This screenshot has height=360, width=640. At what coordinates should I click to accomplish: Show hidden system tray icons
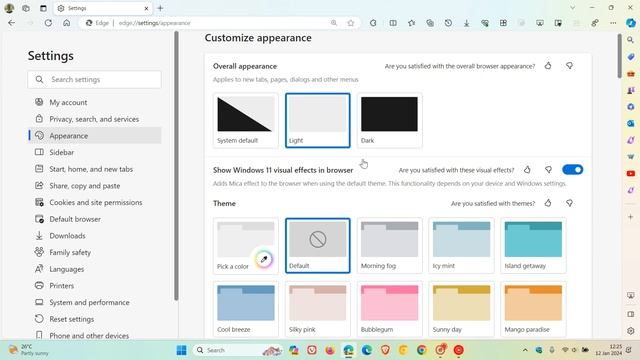pyautogui.click(x=525, y=350)
